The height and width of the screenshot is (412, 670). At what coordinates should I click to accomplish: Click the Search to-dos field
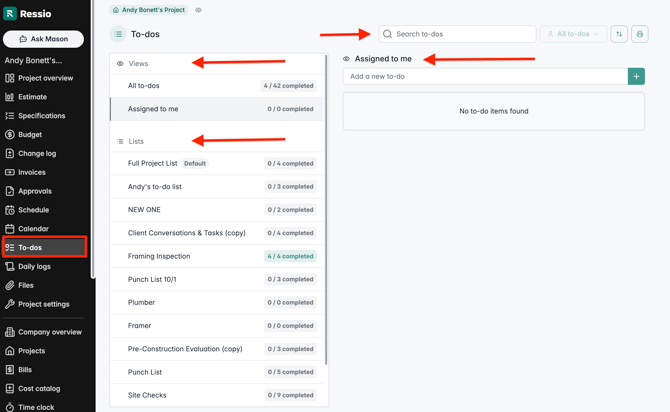pyautogui.click(x=458, y=34)
